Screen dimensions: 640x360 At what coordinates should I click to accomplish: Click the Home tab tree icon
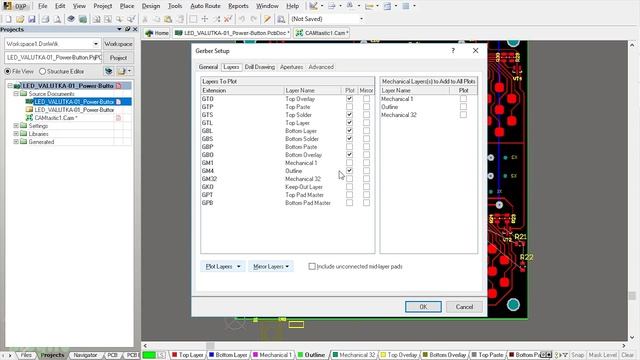(x=149, y=33)
